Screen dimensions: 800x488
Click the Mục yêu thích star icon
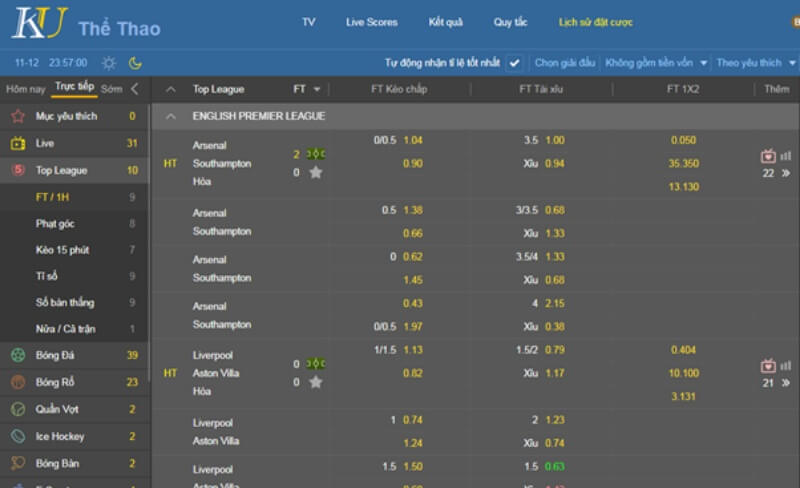[x=18, y=116]
